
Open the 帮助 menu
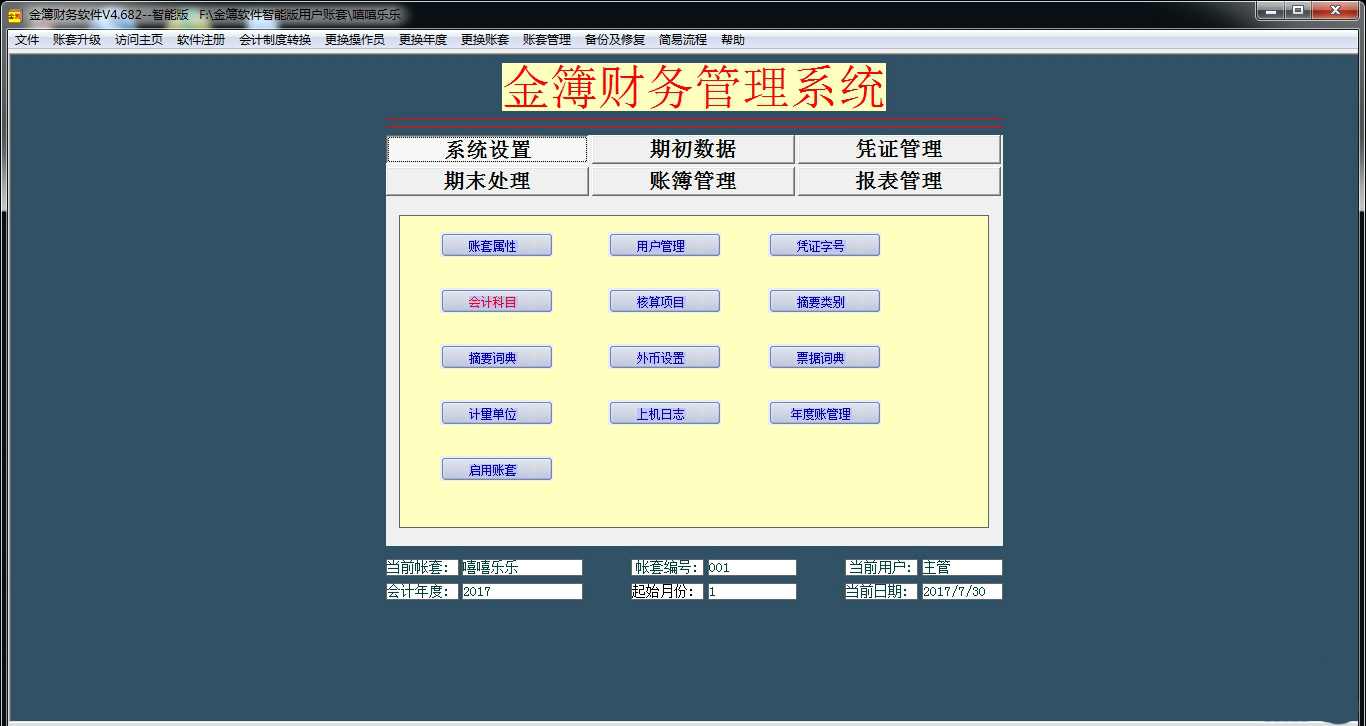coord(733,40)
